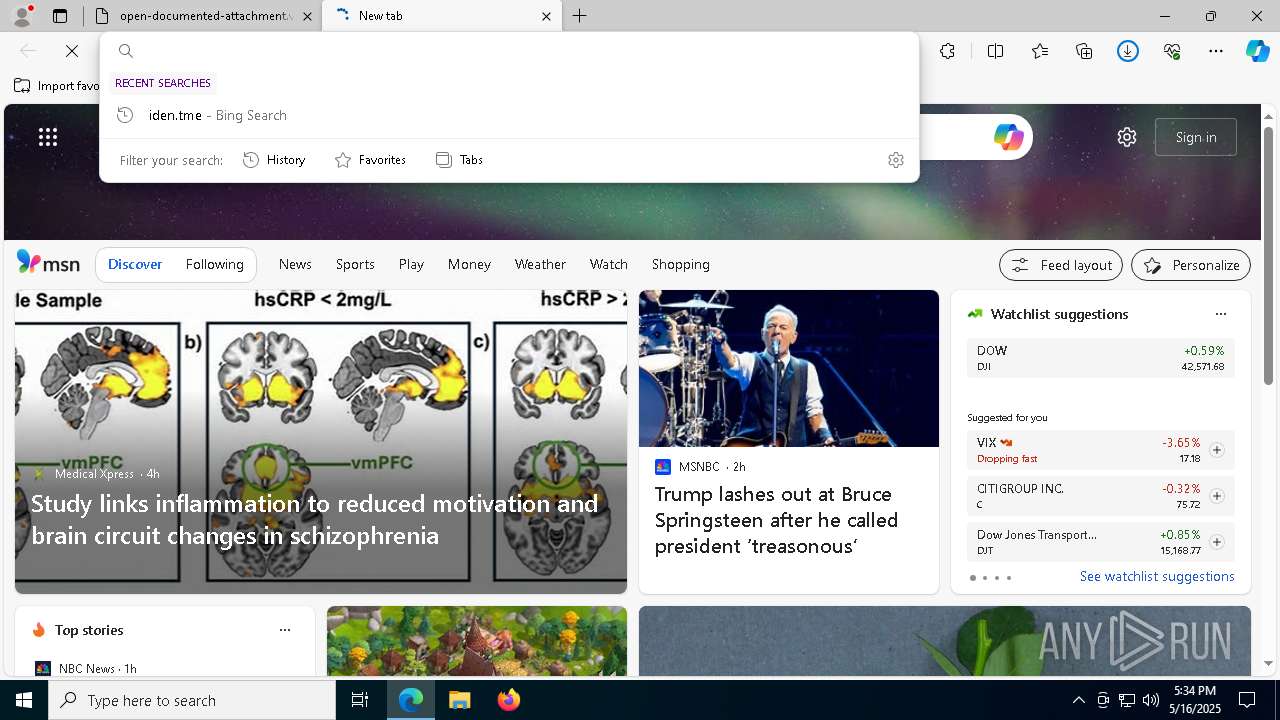Open the Weather menu item
The image size is (1280, 720).
pos(540,264)
